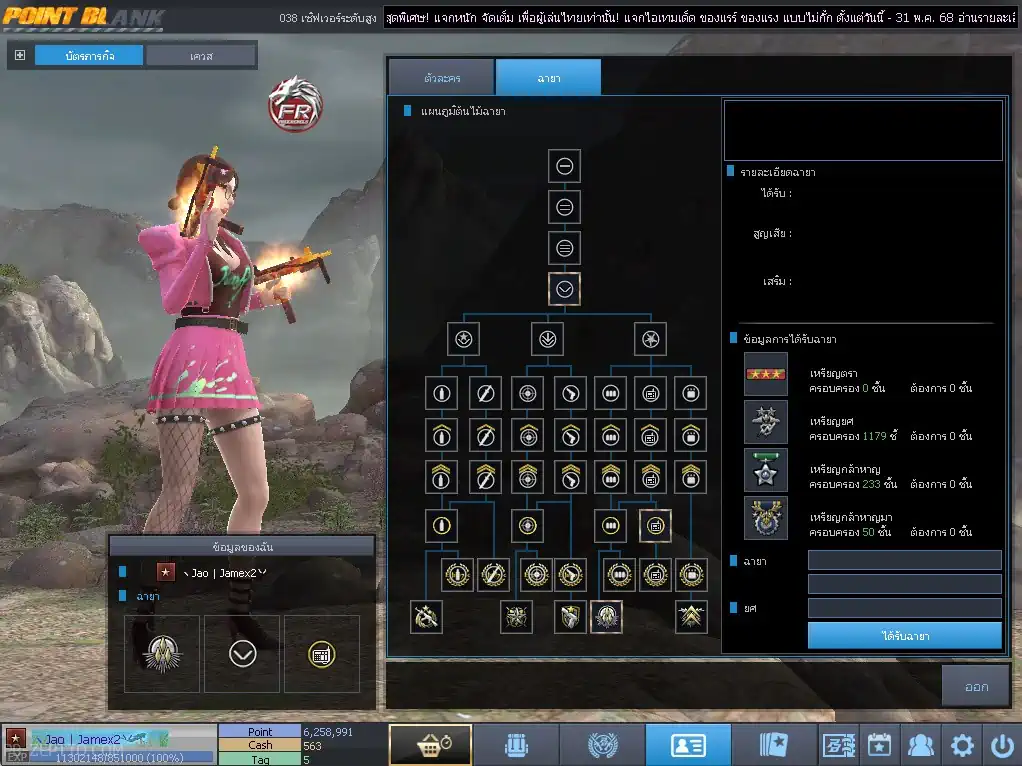Click the ออก exit button
The width and height of the screenshot is (1022, 766).
pos(976,687)
